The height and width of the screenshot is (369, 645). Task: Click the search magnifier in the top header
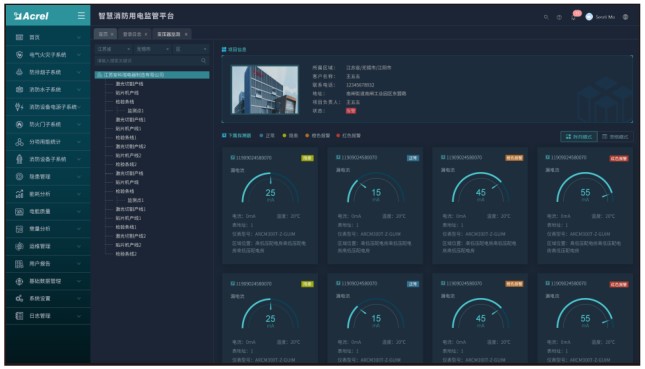point(546,17)
